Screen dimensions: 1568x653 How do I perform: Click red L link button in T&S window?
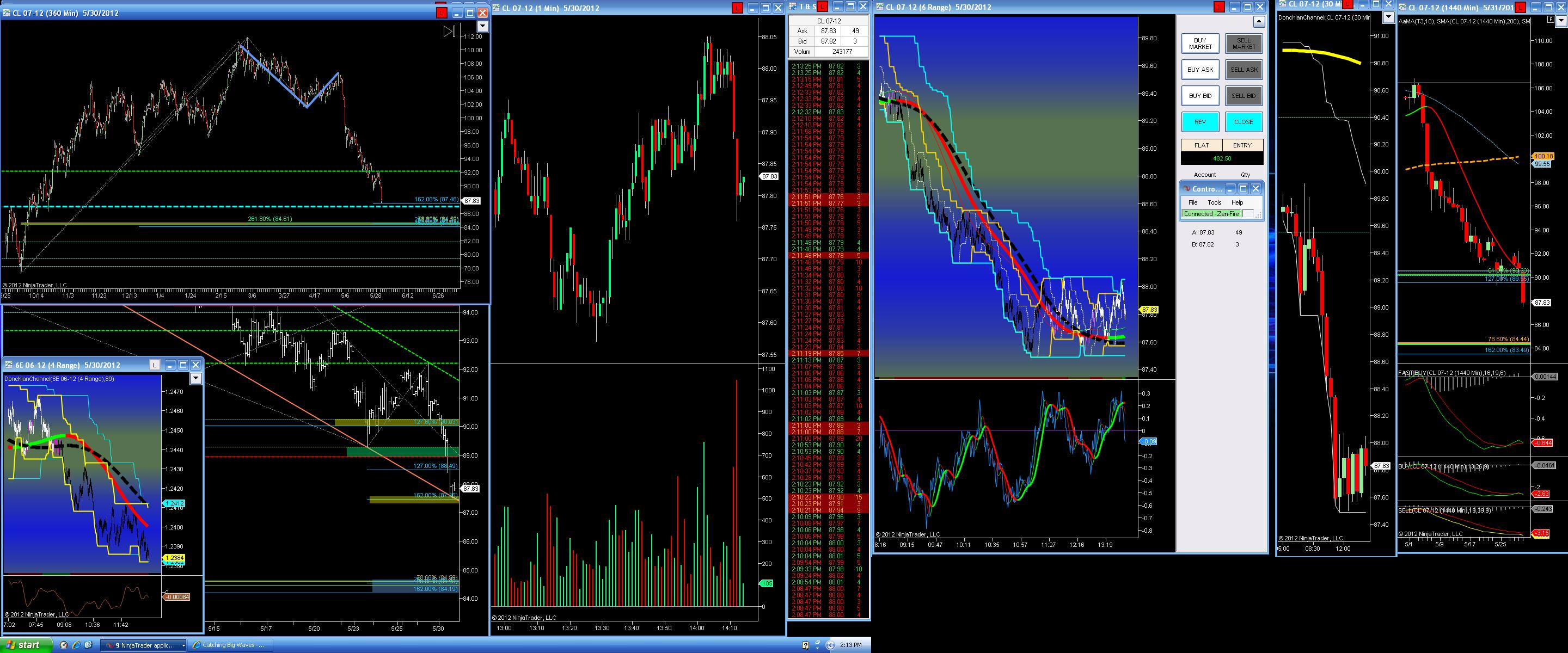coord(822,7)
